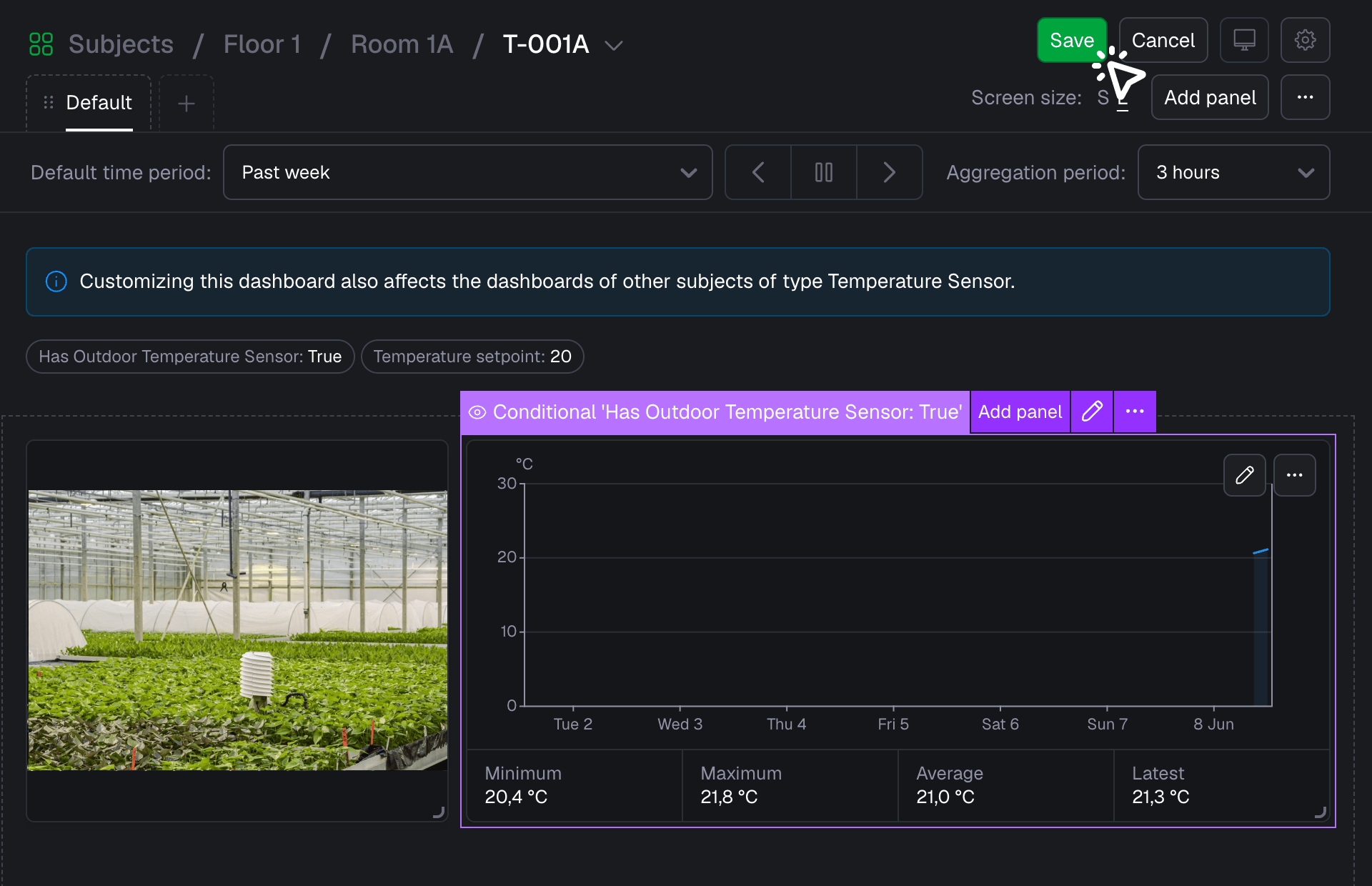Image resolution: width=1372 pixels, height=886 pixels.
Task: Open the 3 hours aggregation dropdown
Action: click(1233, 172)
